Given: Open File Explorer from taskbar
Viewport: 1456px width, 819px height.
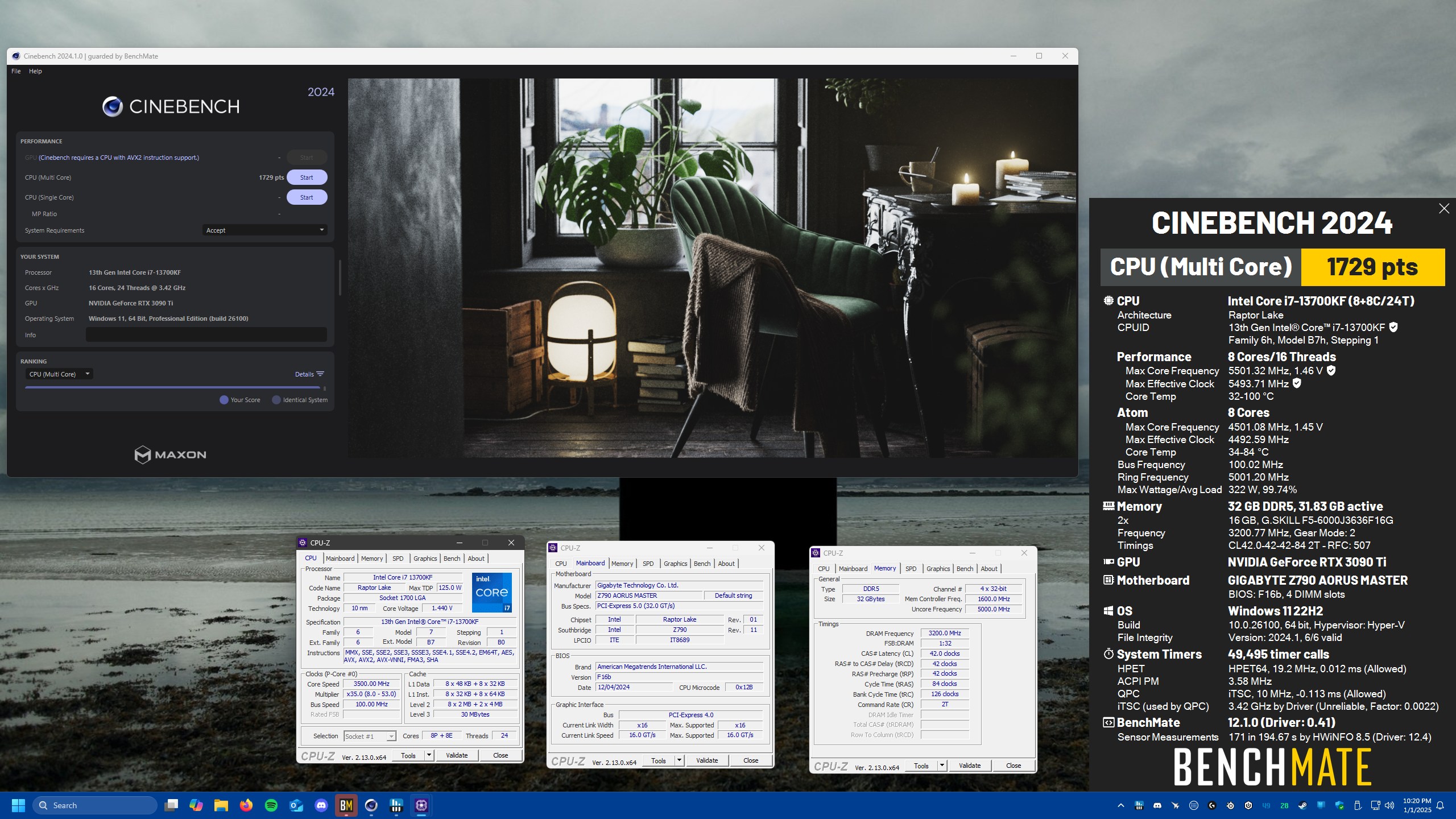Looking at the screenshot, I should [x=221, y=805].
